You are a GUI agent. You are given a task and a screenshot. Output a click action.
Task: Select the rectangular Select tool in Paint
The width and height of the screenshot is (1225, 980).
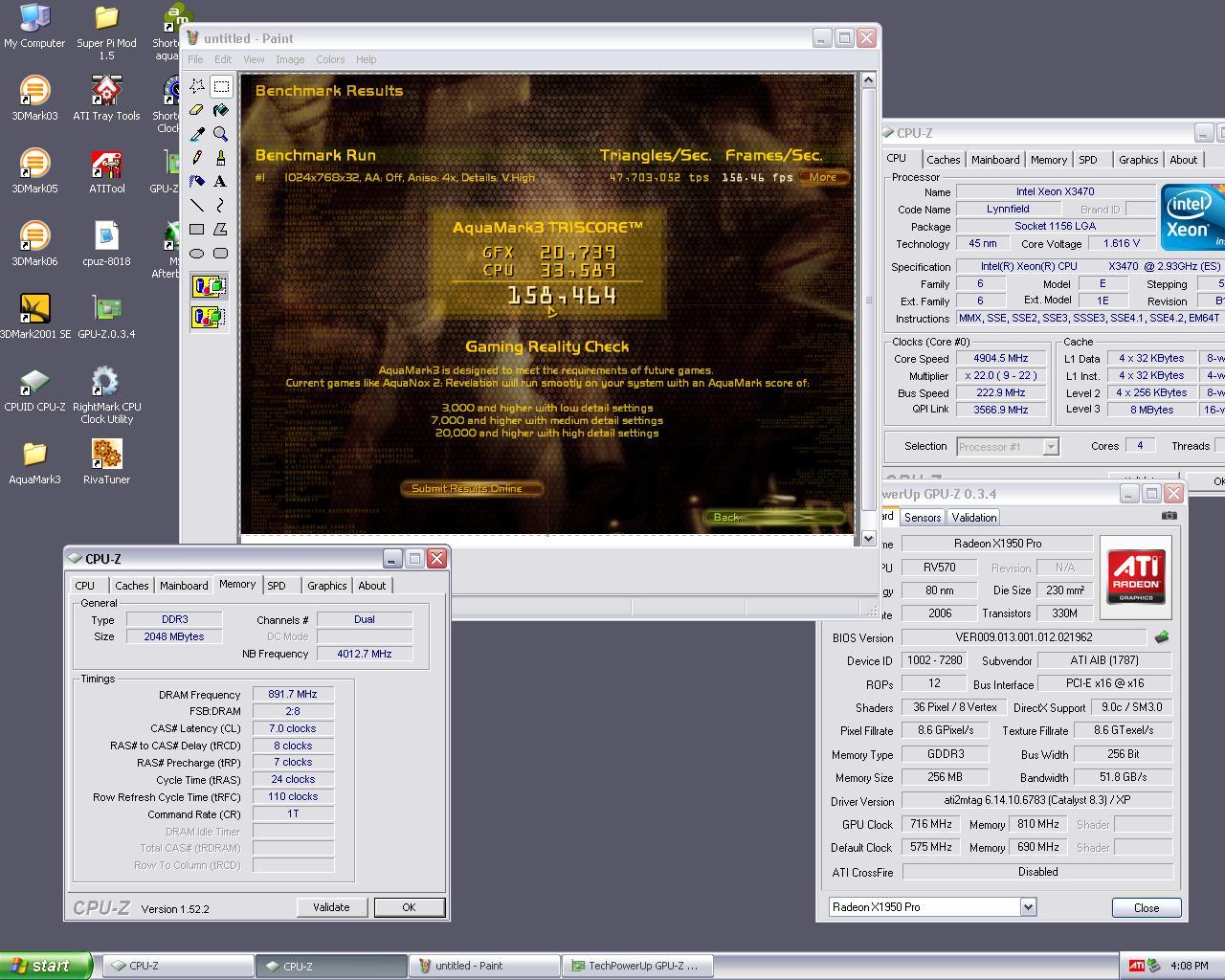coord(221,86)
